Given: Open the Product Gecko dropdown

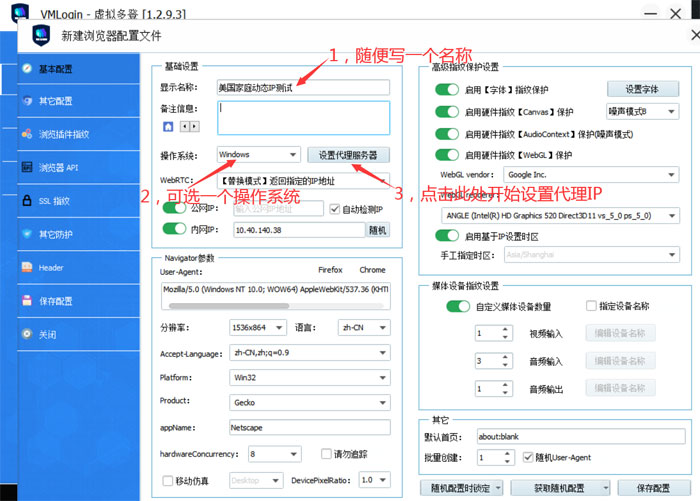Looking at the screenshot, I should coord(310,402).
